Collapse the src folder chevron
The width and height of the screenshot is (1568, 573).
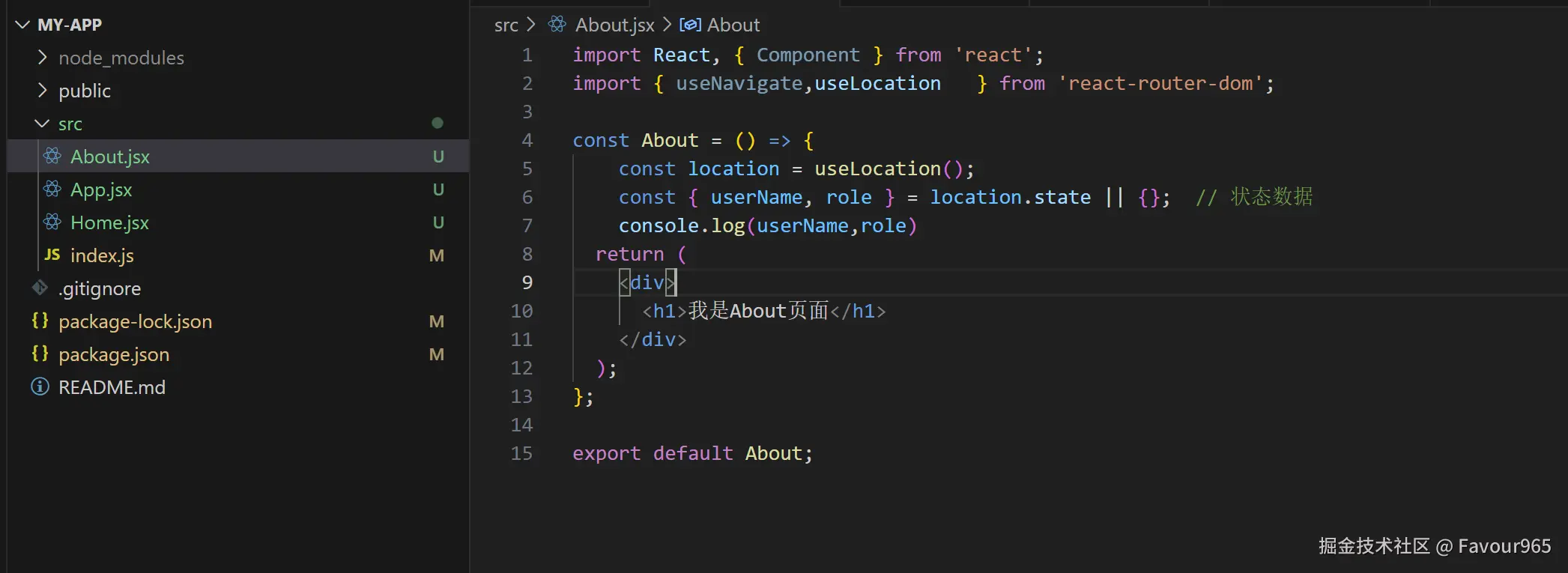[42, 124]
